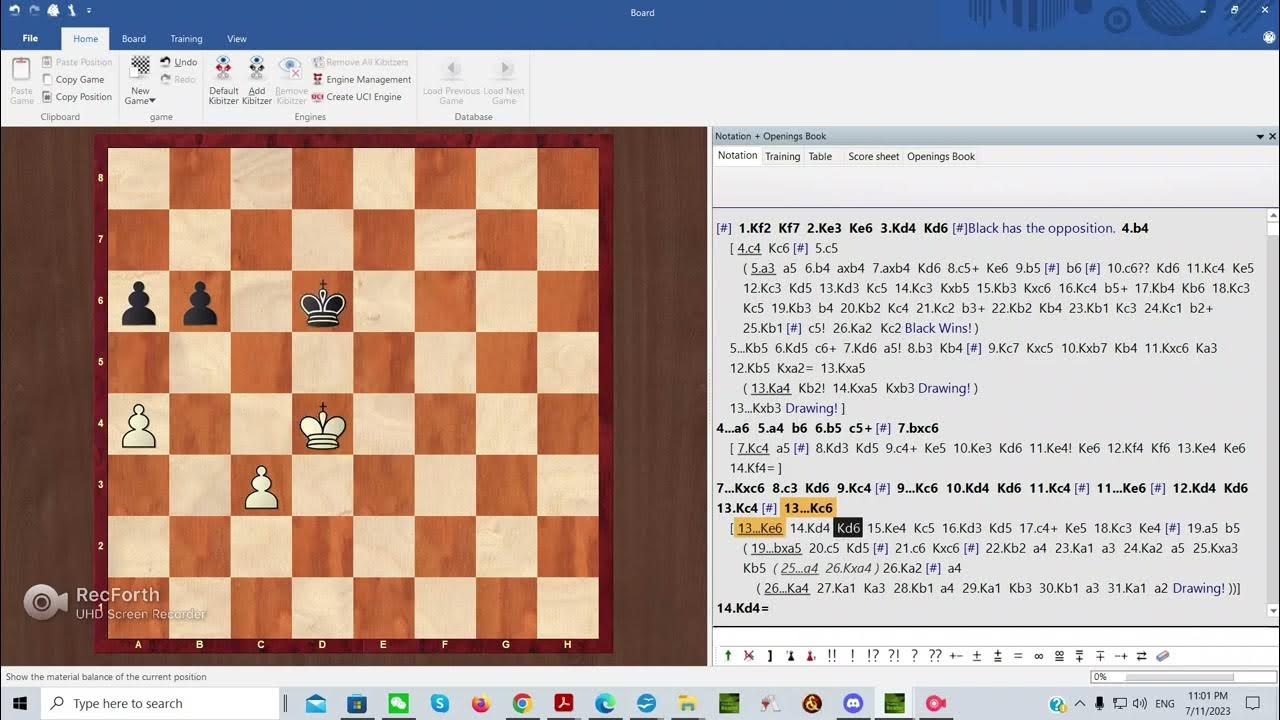Image resolution: width=1280 pixels, height=720 pixels.
Task: Select the Notation panel tab
Action: click(738, 156)
